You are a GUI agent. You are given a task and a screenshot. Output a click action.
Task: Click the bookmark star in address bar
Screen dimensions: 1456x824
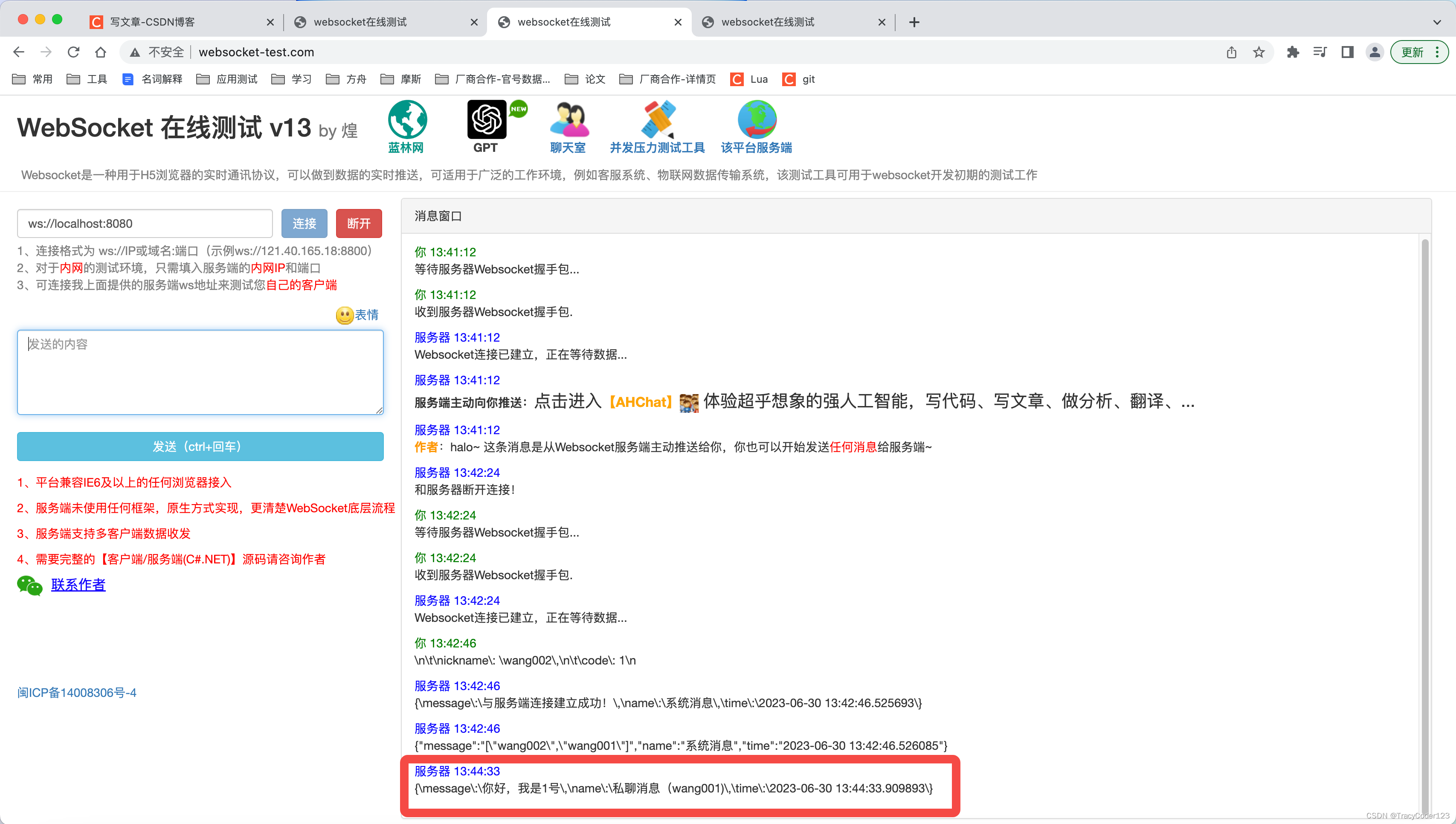pos(1259,52)
